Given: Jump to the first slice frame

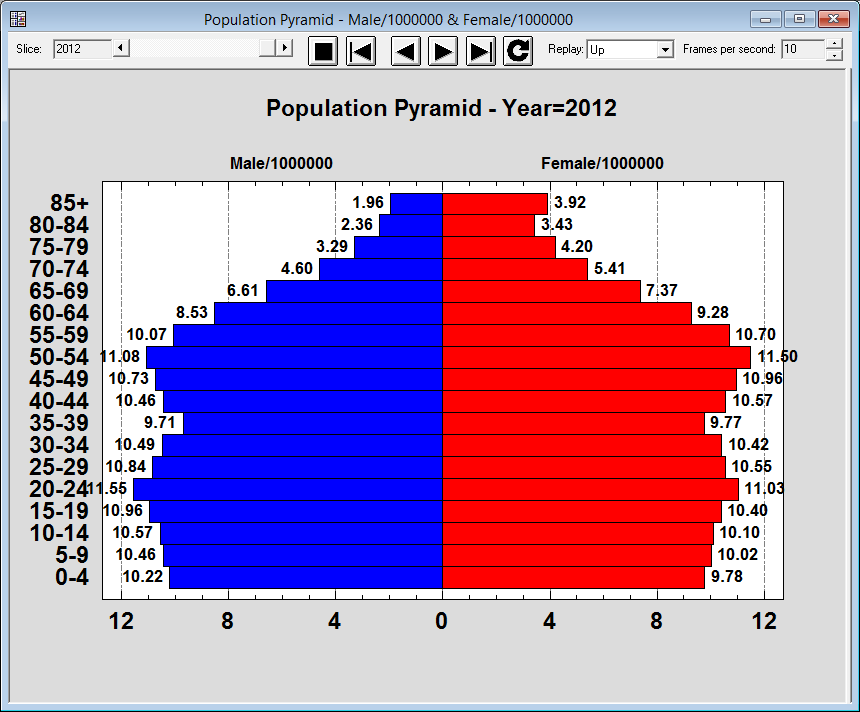Looking at the screenshot, I should pyautogui.click(x=361, y=50).
